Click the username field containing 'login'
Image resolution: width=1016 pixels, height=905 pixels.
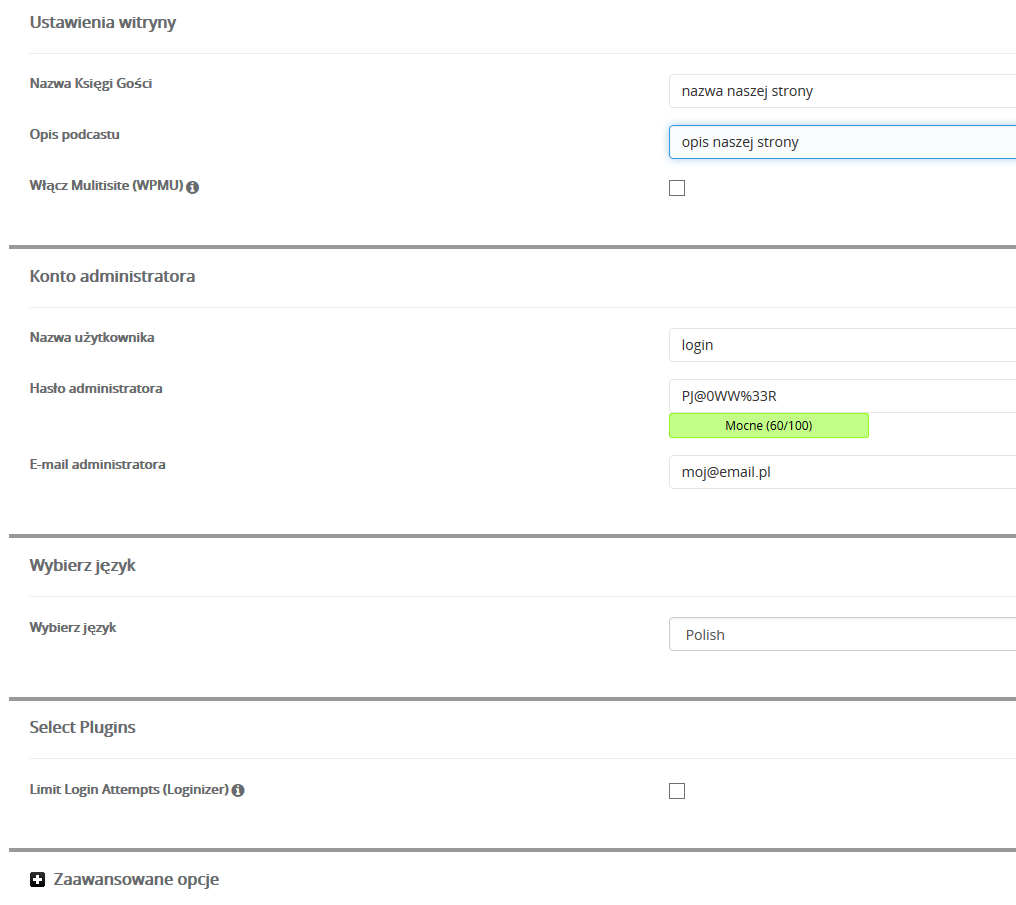pos(842,345)
